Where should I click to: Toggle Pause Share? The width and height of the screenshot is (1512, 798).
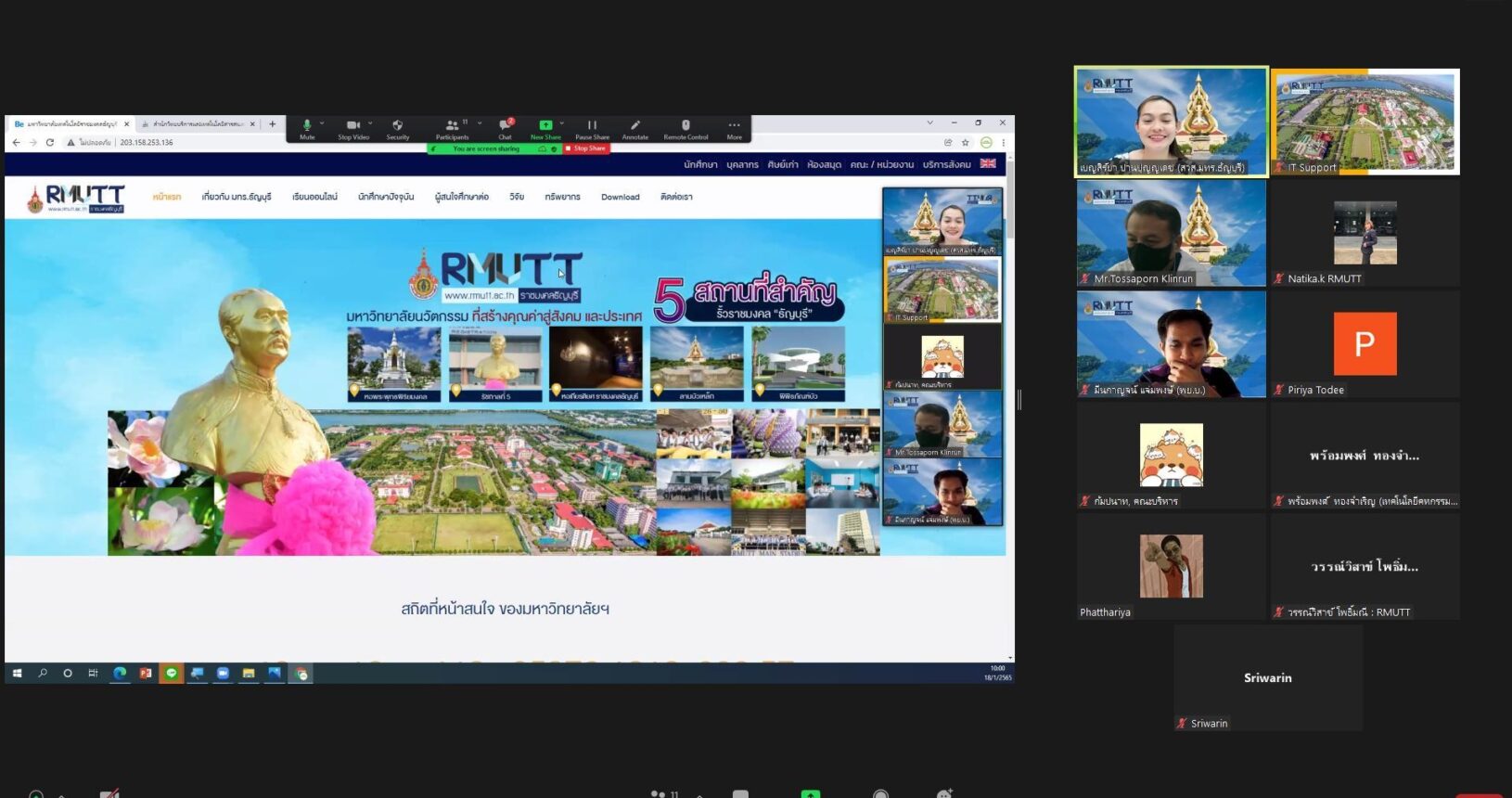coord(592,129)
